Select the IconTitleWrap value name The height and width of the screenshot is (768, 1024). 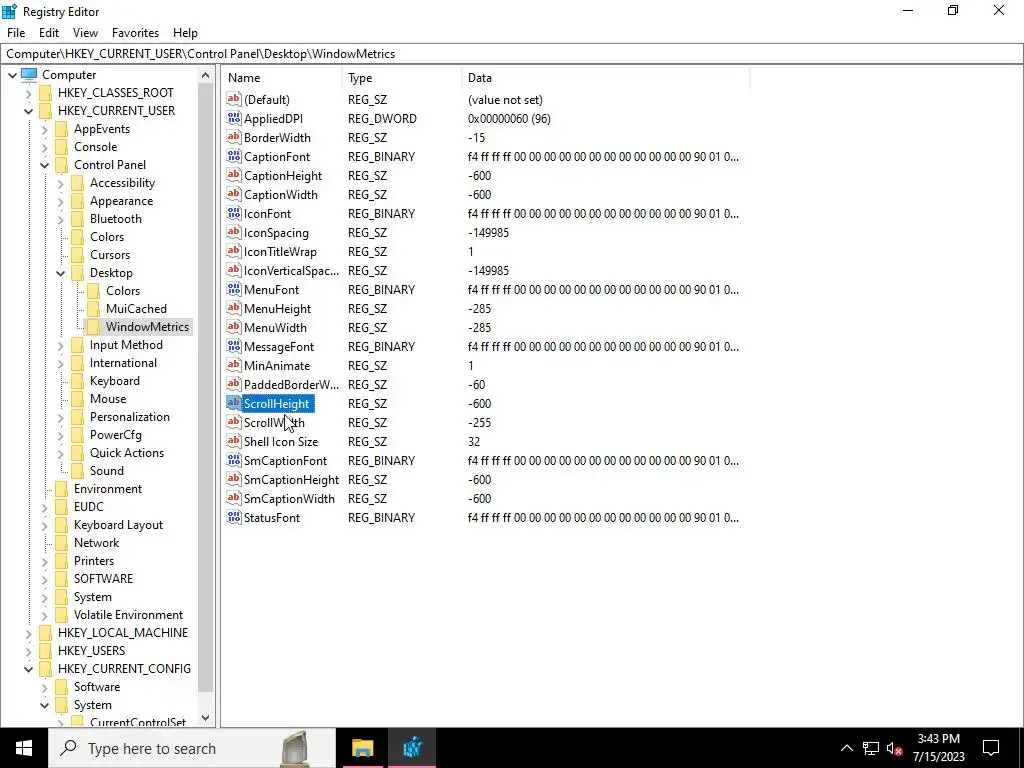pos(280,251)
